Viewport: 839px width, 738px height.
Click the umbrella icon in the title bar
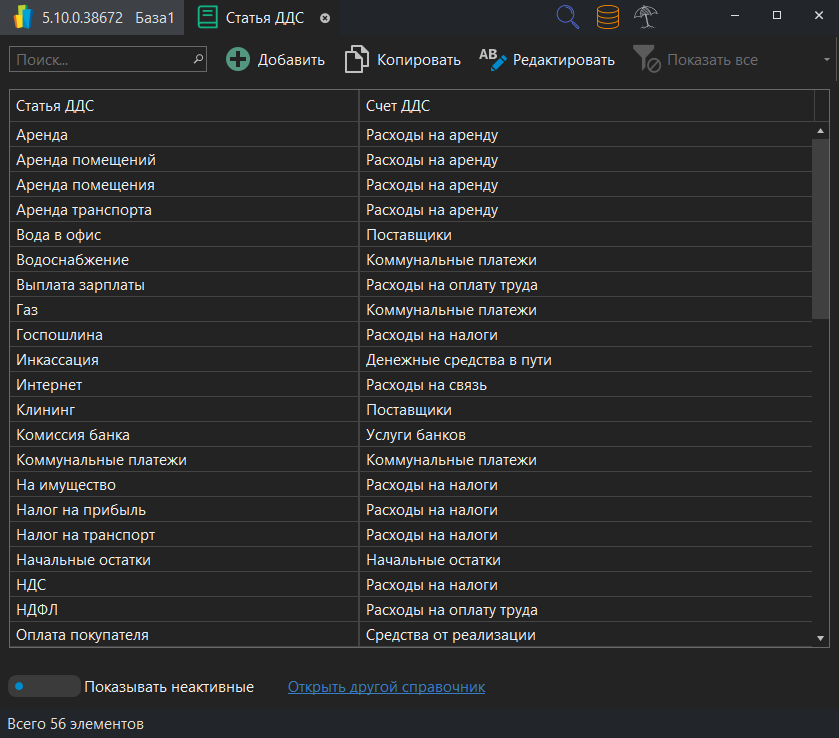pyautogui.click(x=645, y=16)
